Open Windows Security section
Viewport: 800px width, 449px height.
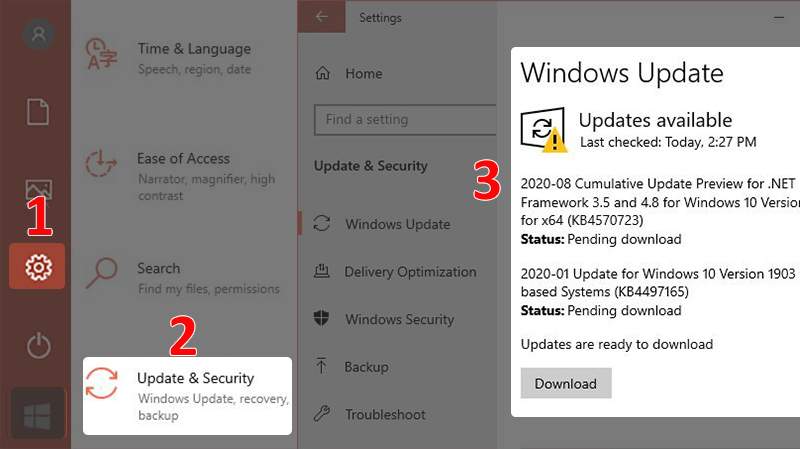[x=398, y=320]
